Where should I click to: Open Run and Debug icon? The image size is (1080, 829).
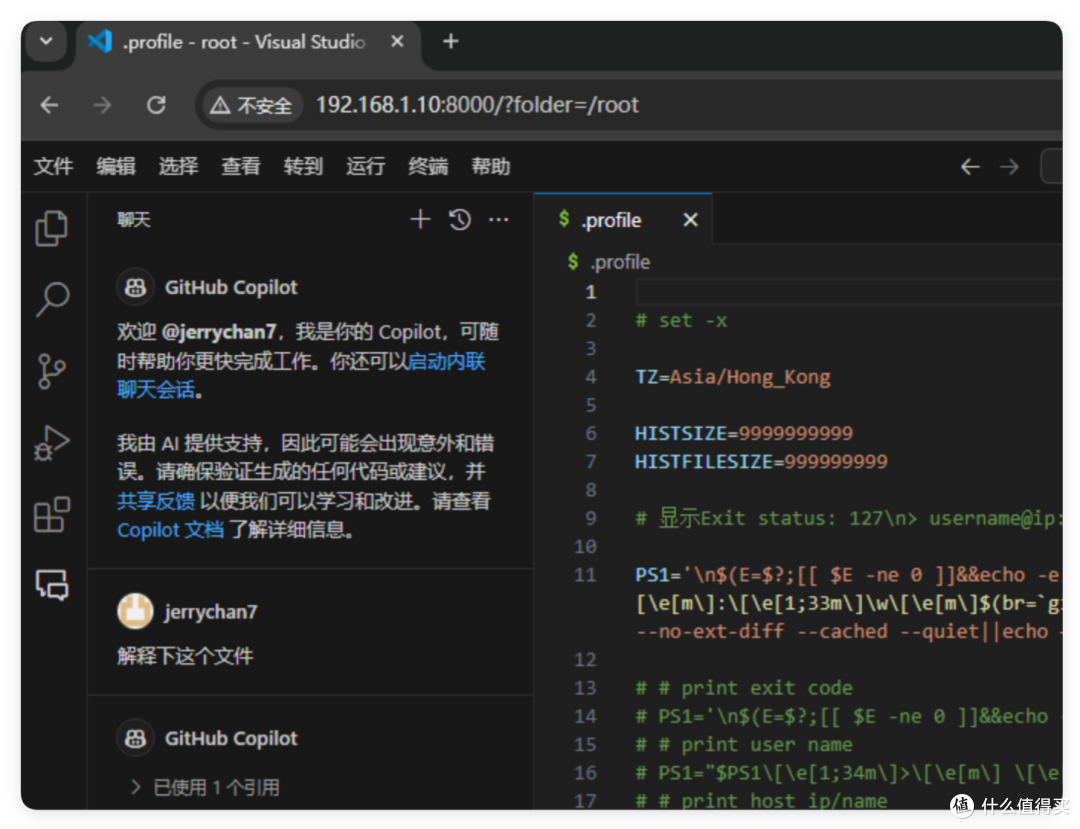[52, 443]
